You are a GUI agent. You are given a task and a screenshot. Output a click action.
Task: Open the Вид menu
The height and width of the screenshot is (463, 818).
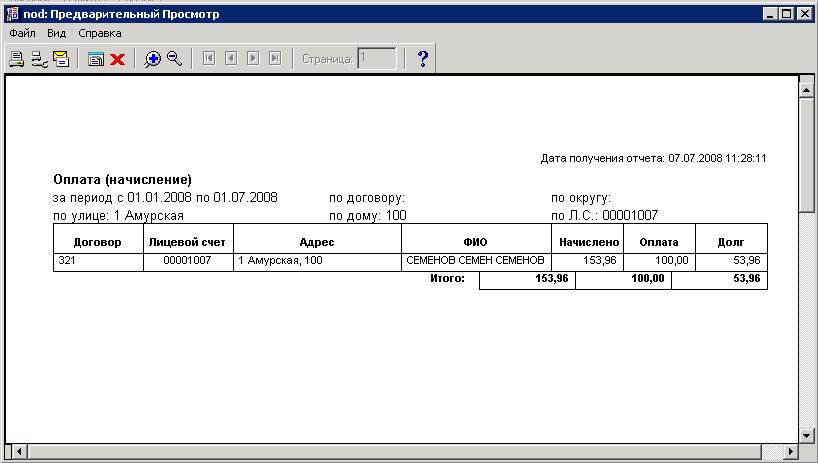tap(57, 33)
